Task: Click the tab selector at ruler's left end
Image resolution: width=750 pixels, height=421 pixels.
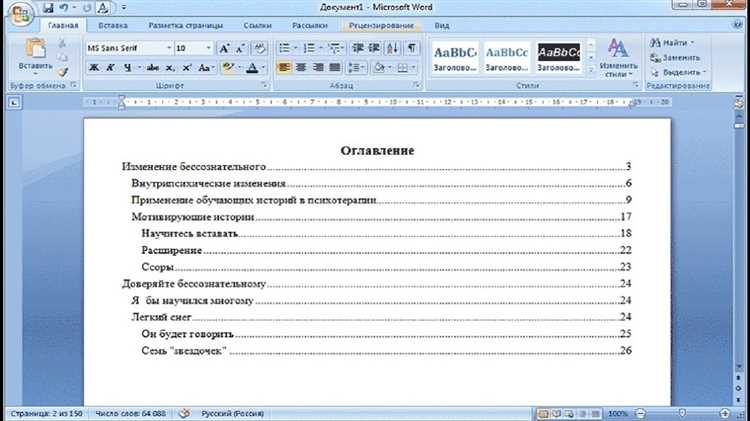Action: coord(14,102)
